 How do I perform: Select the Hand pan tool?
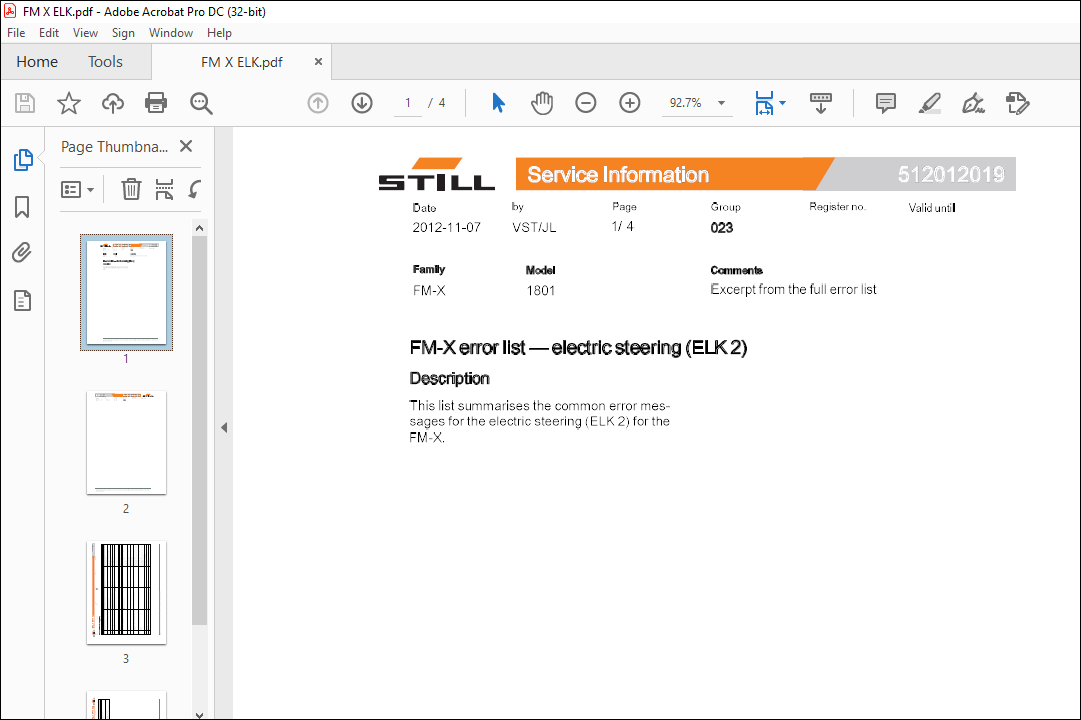[542, 103]
